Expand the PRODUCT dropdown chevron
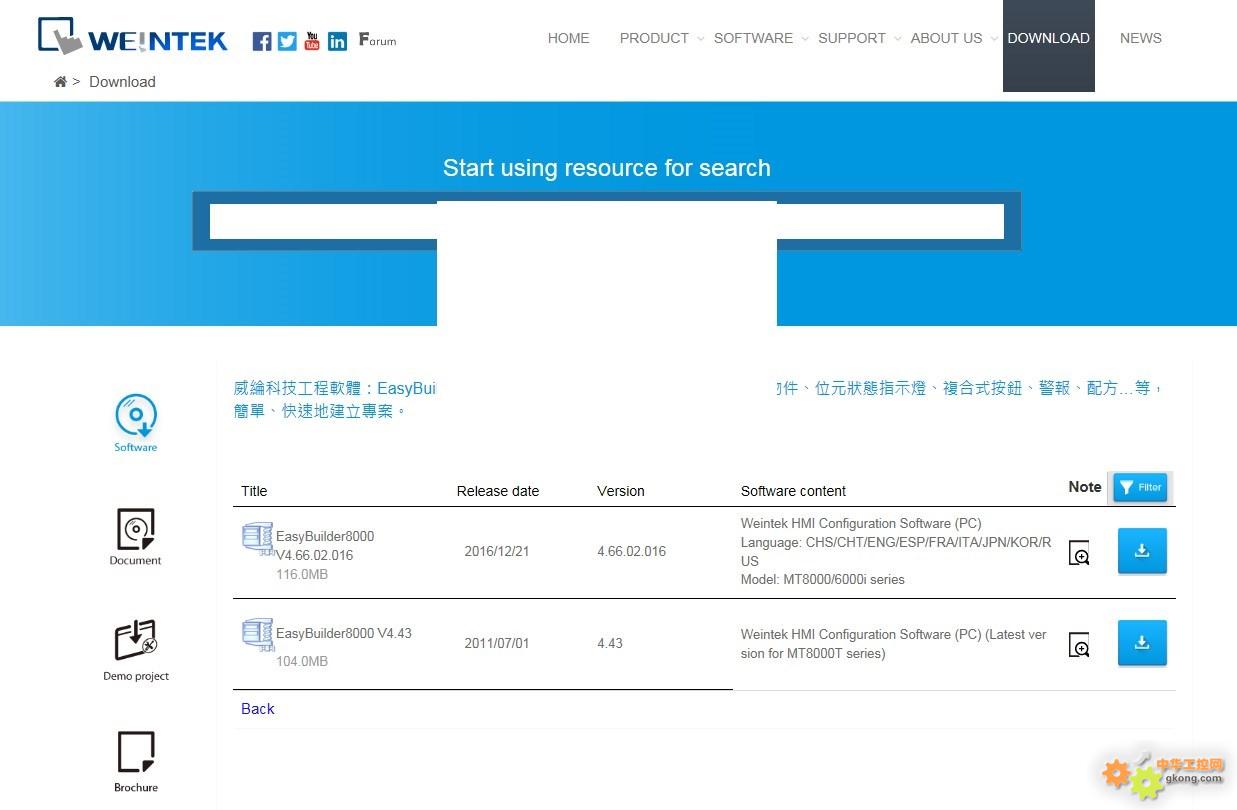 (x=701, y=39)
